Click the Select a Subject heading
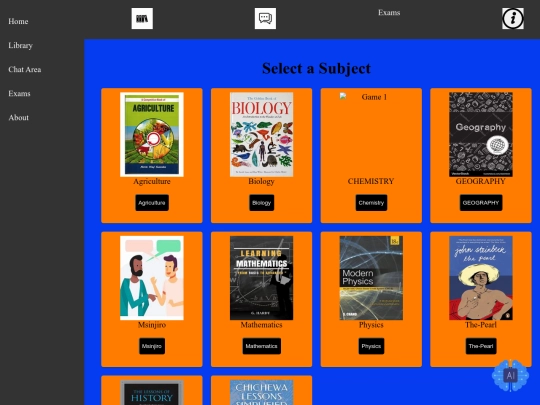The height and width of the screenshot is (405, 540). coord(316,68)
